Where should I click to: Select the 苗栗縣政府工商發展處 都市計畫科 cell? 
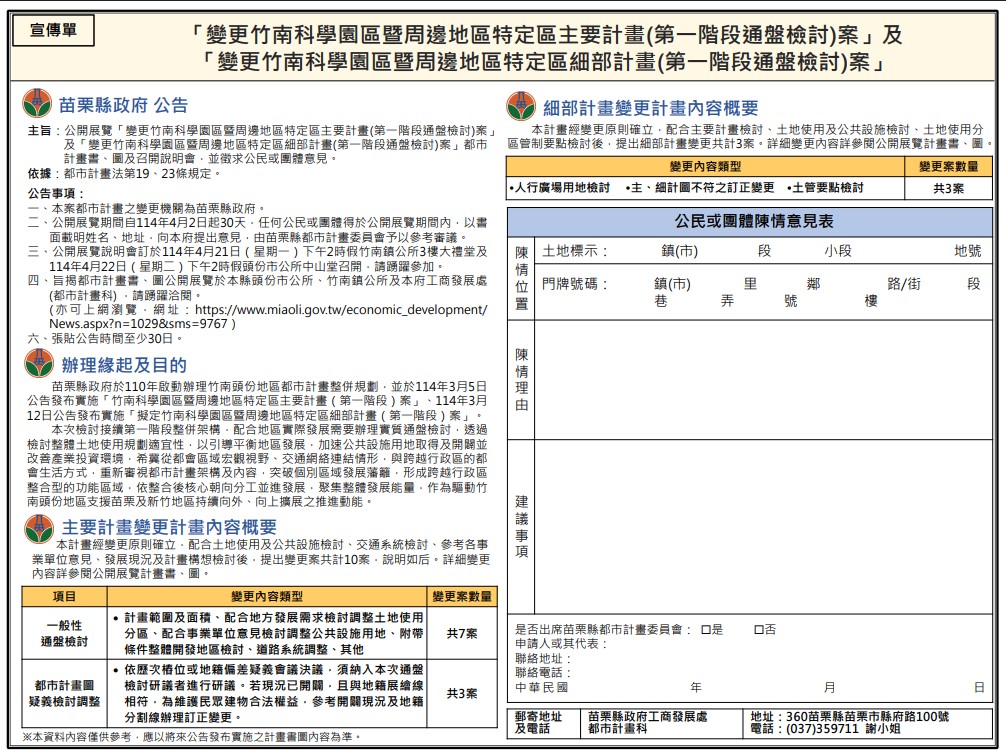point(661,723)
